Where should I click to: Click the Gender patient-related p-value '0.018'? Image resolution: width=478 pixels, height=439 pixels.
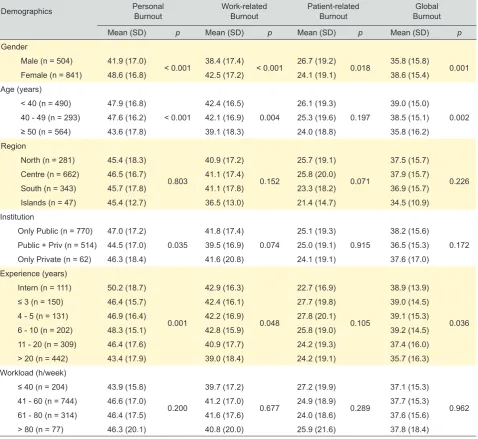click(x=360, y=68)
